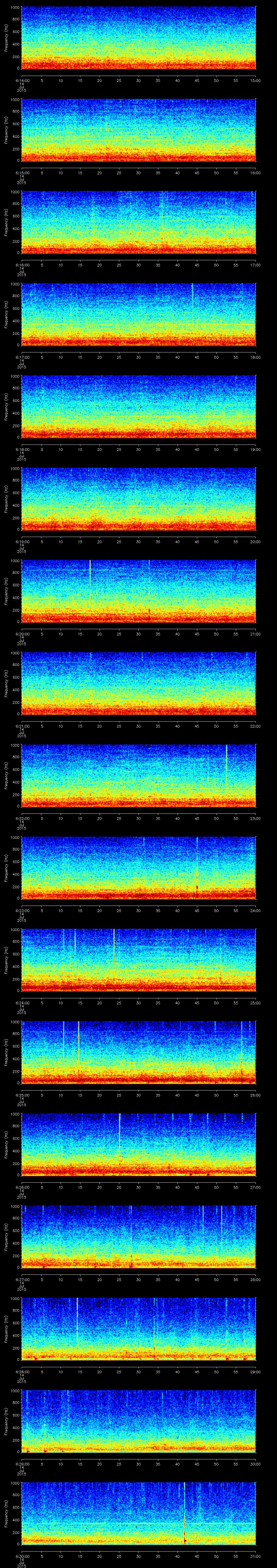Open the spectrogram panel starting at 6:16:00
This screenshot has height=1568, width=277.
coord(138,222)
